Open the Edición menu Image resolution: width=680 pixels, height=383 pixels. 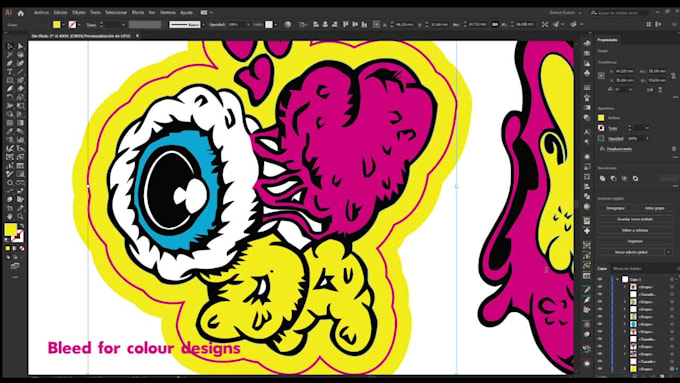(60, 13)
